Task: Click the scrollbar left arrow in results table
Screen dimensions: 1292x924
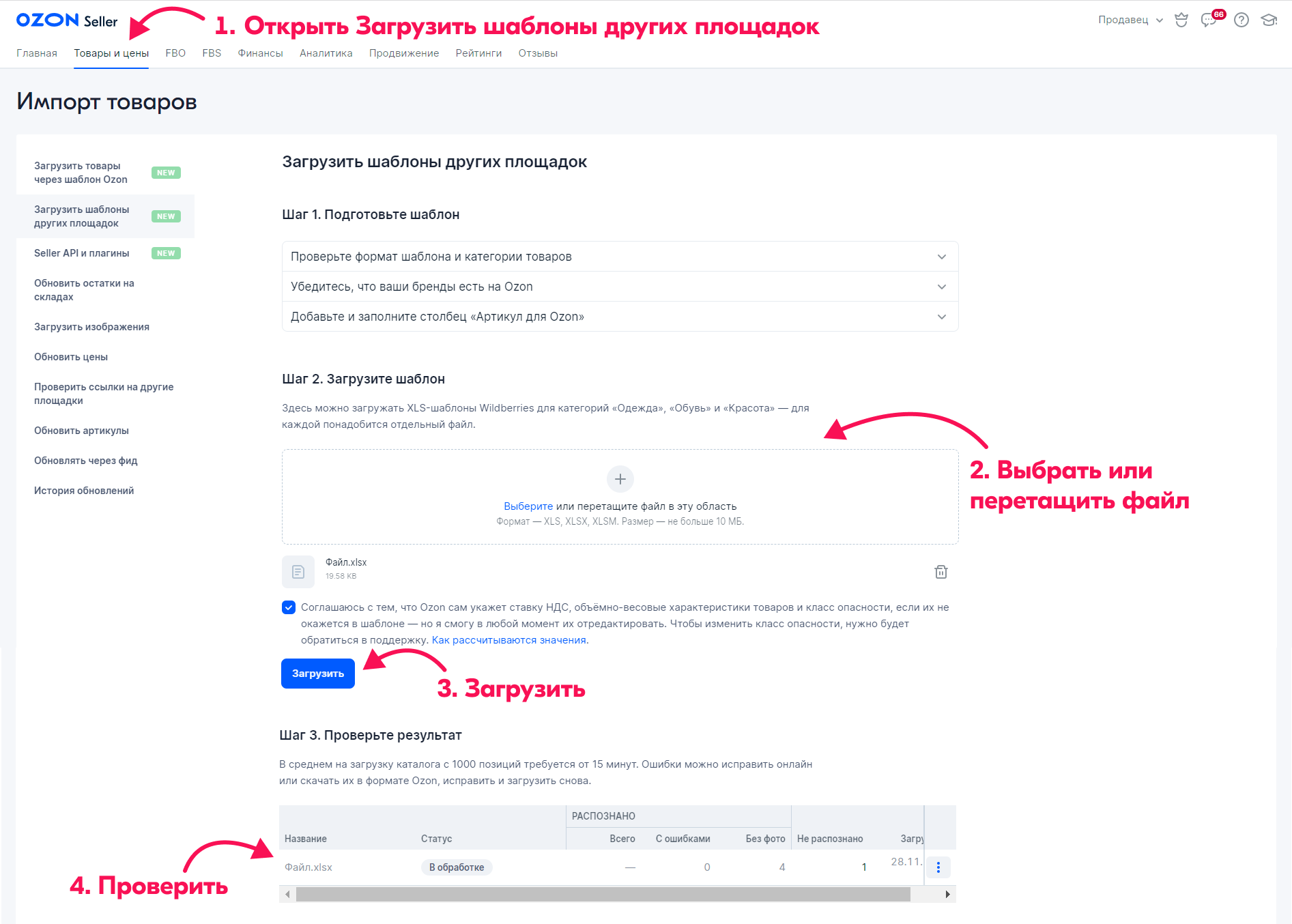Action: pos(287,894)
